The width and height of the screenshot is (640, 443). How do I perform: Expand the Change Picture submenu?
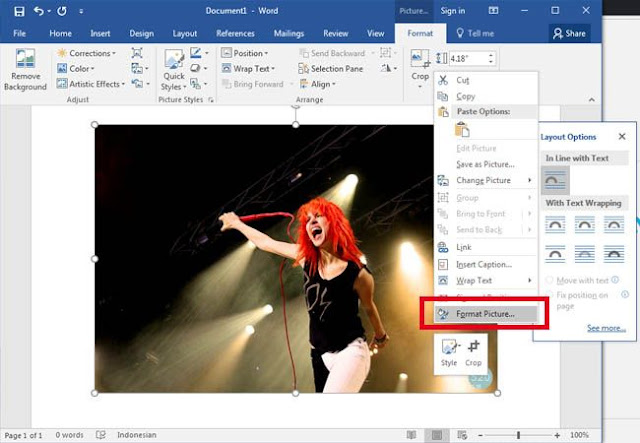pos(485,180)
